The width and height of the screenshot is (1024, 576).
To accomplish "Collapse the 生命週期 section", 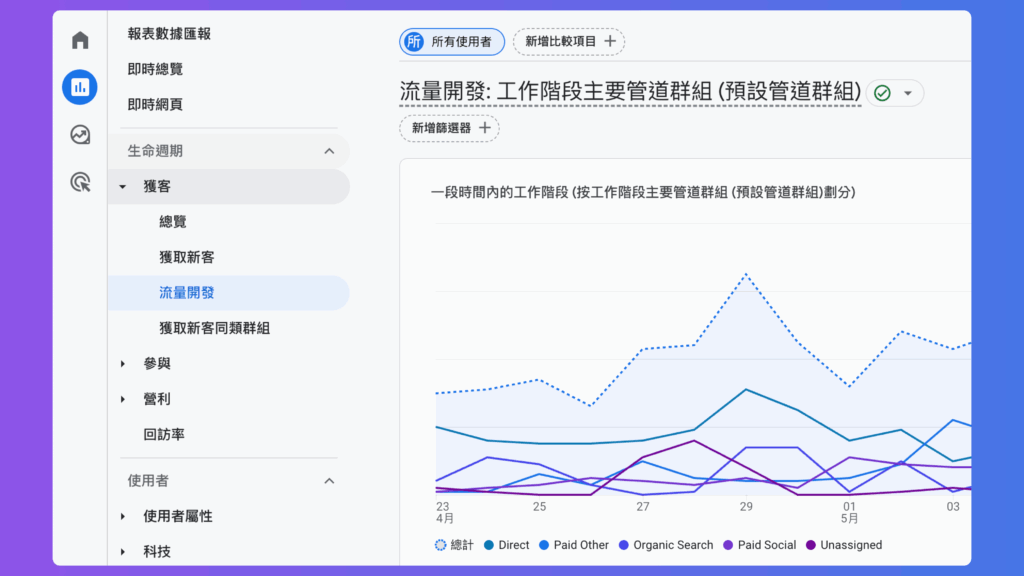I will (x=229, y=151).
